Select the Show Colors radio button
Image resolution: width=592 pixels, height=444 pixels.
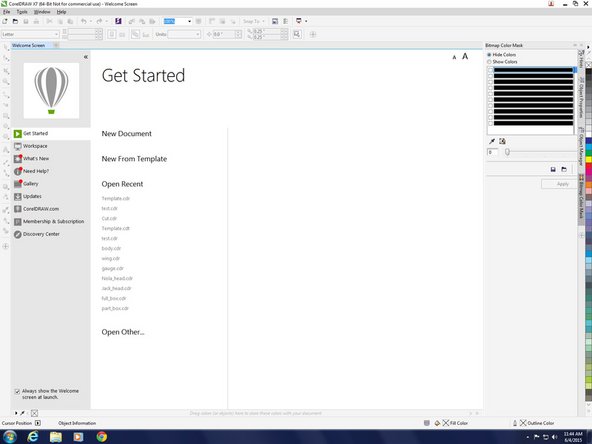489,62
